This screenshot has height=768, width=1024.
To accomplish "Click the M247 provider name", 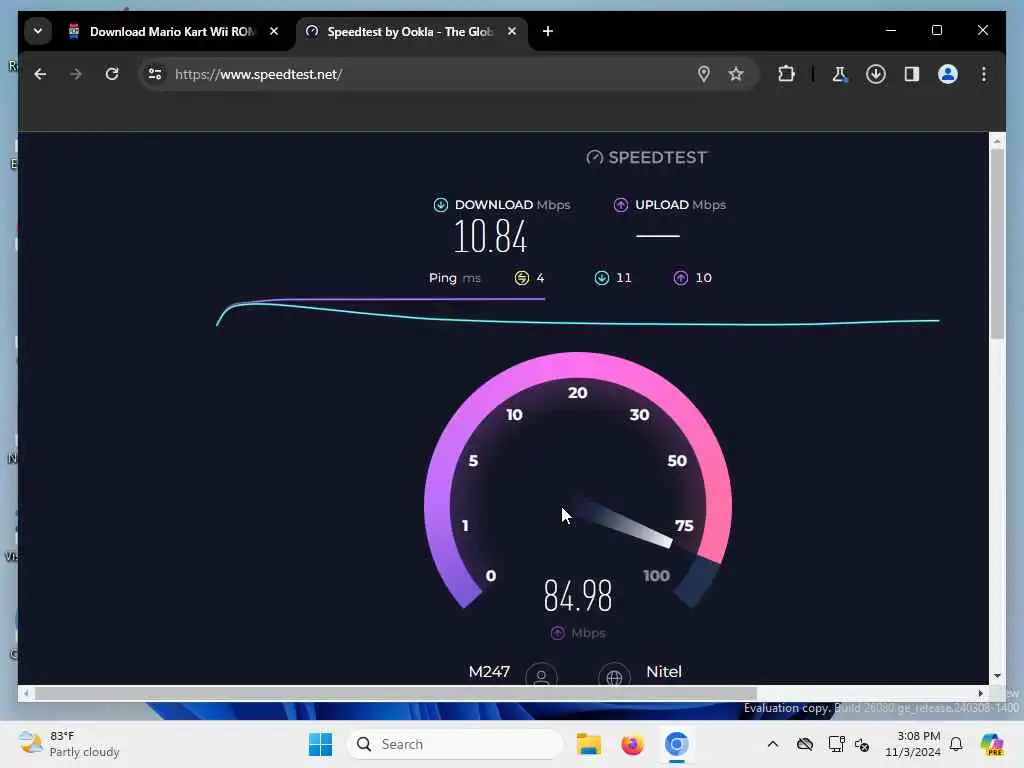I will (489, 671).
